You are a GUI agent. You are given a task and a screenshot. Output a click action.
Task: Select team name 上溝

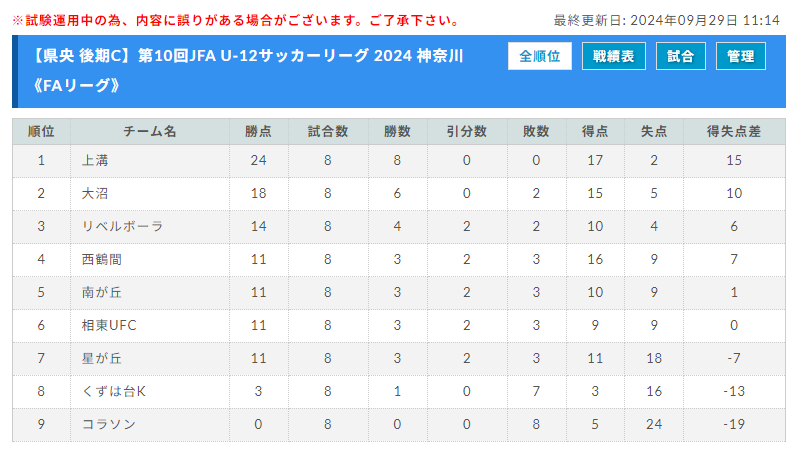pos(95,160)
